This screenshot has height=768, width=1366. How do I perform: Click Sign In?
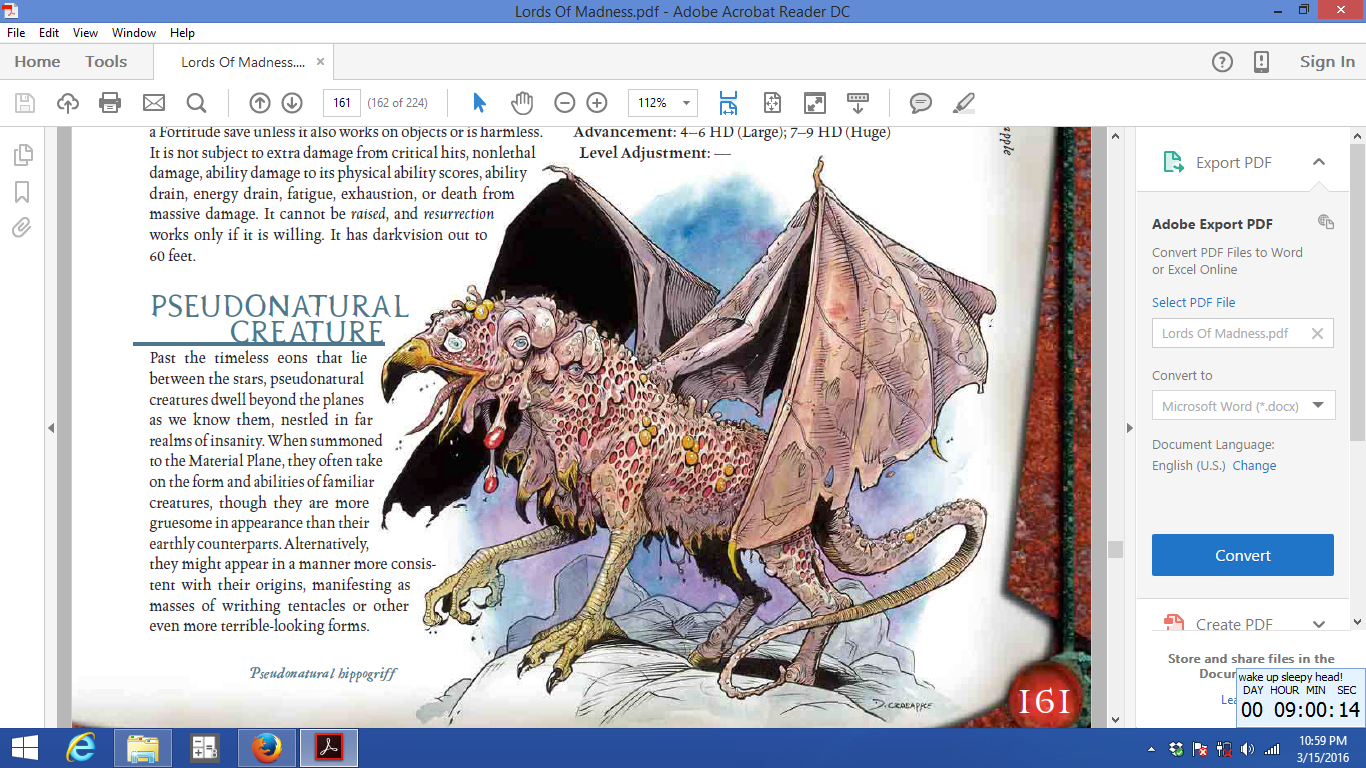1327,62
